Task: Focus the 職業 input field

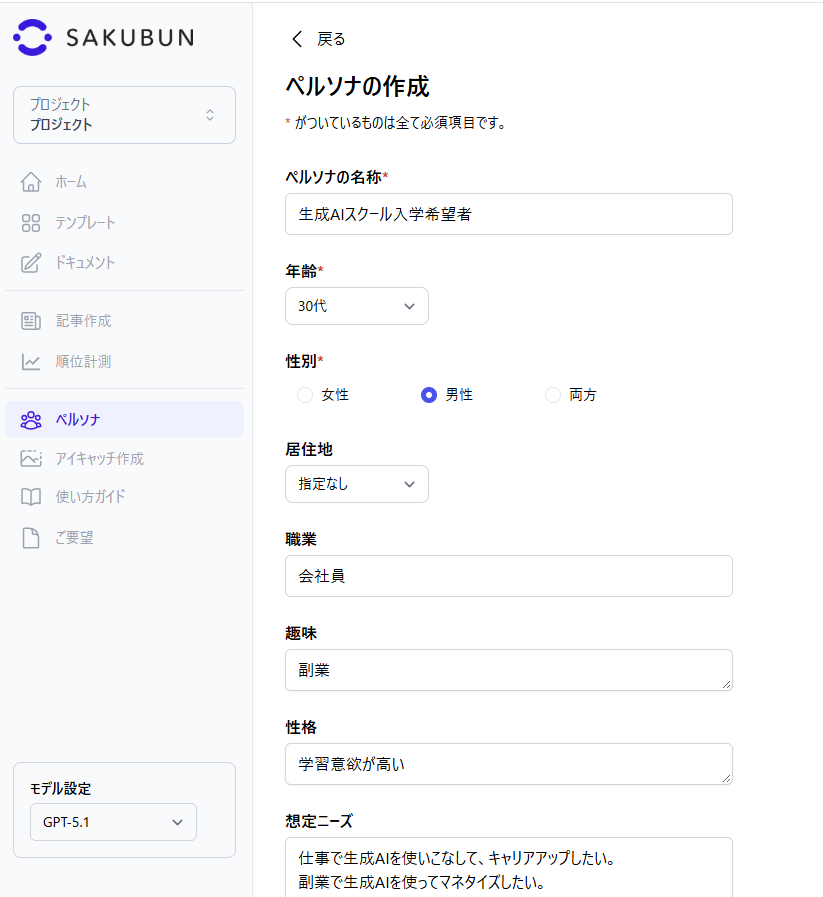Action: [x=509, y=576]
